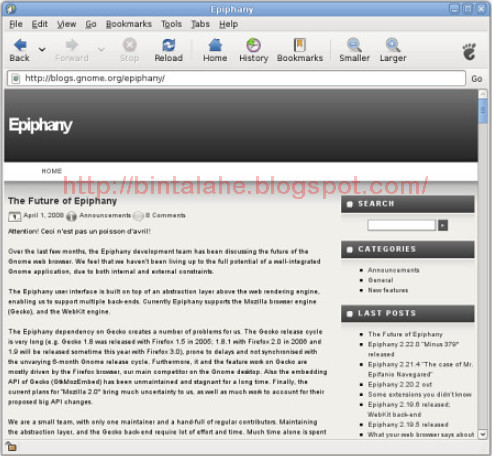Open the Edit menu
Viewport: 492px width, 456px height.
(x=40, y=24)
